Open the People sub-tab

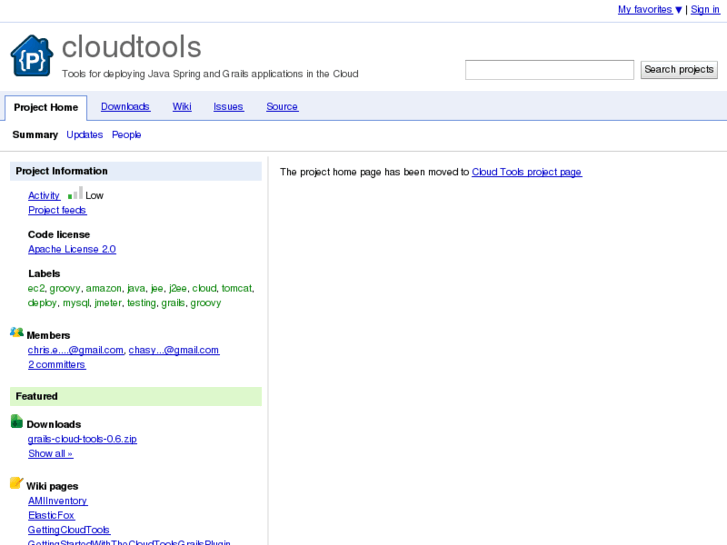126,135
